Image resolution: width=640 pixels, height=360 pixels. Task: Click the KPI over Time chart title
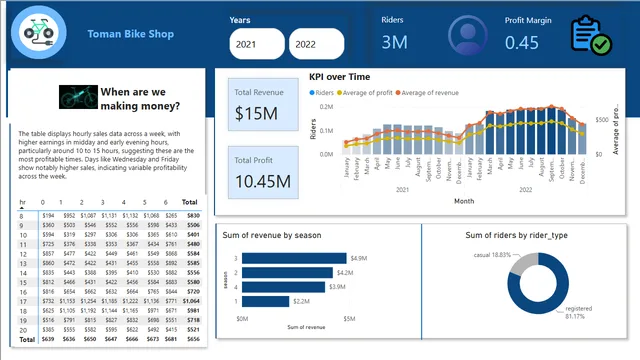tap(340, 77)
